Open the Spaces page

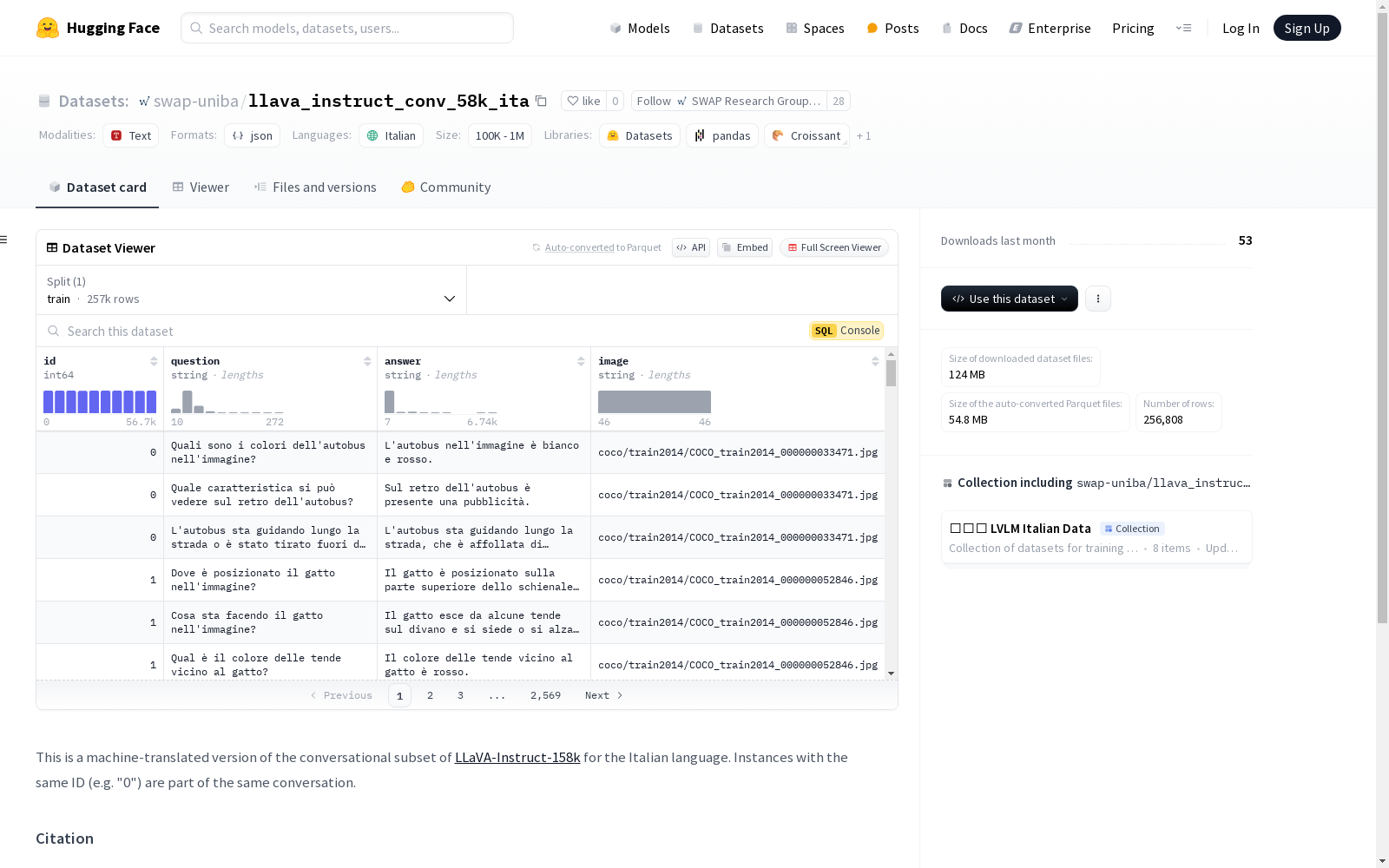(815, 28)
